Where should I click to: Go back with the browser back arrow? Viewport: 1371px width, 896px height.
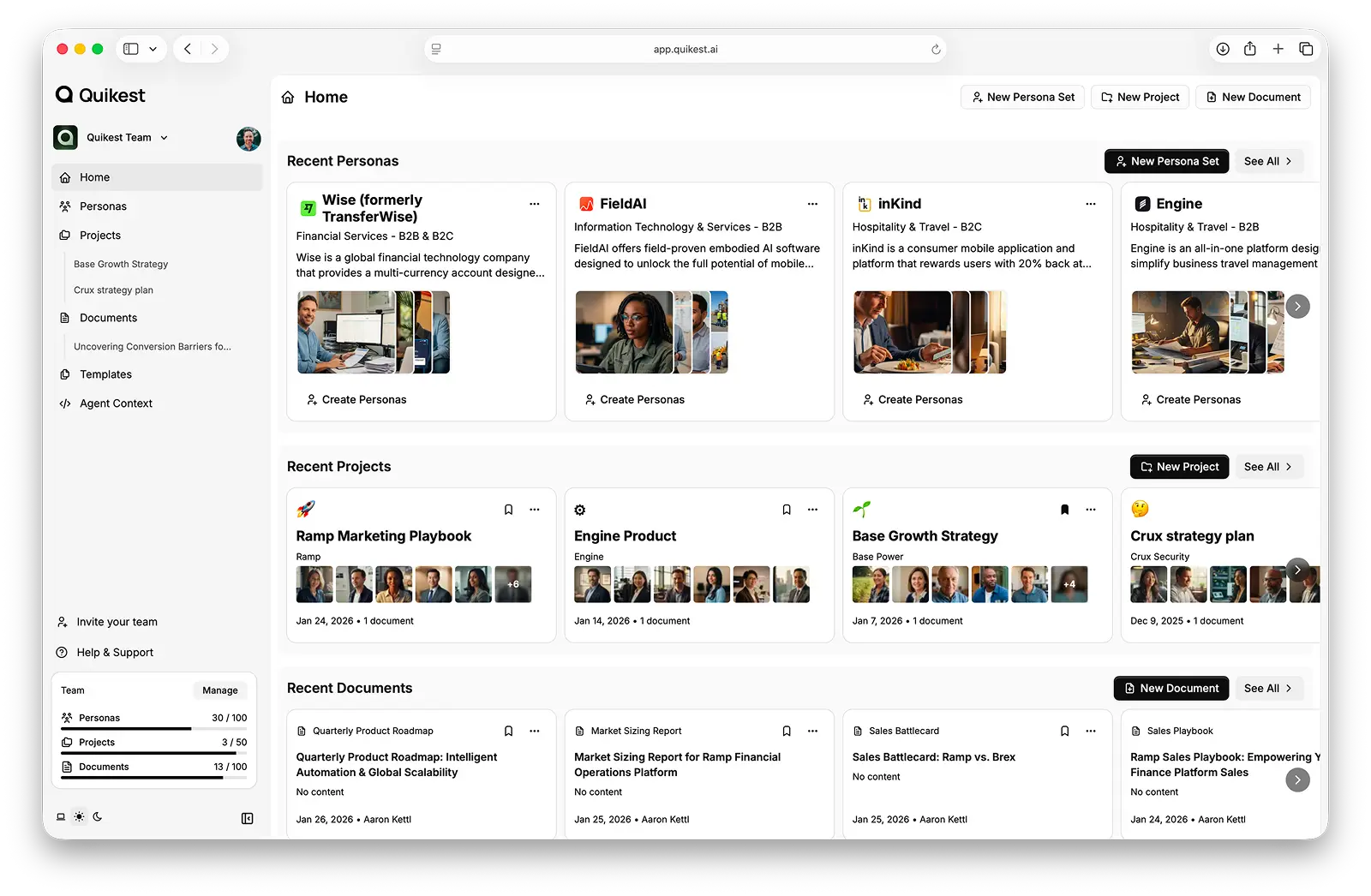[188, 49]
